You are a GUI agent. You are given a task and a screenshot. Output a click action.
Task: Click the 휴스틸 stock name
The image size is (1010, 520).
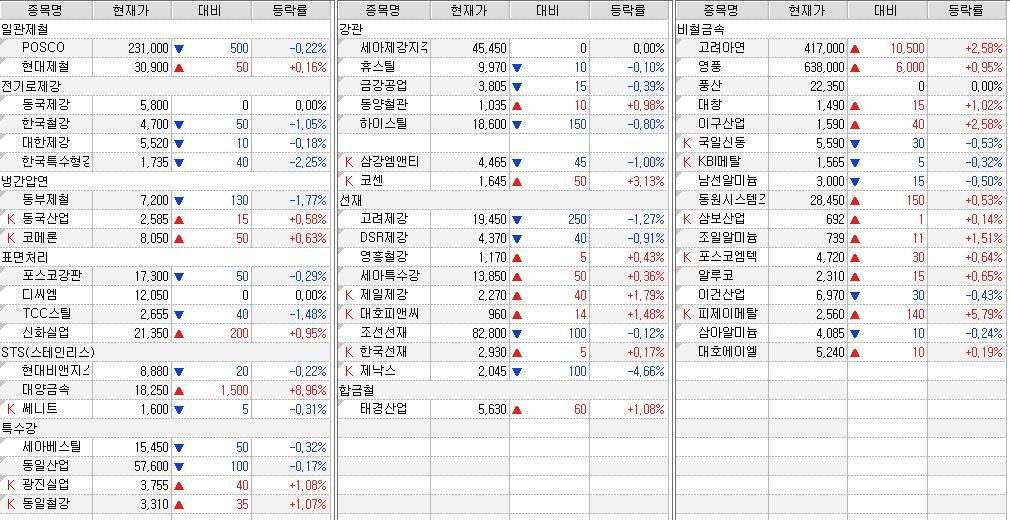pyautogui.click(x=379, y=67)
